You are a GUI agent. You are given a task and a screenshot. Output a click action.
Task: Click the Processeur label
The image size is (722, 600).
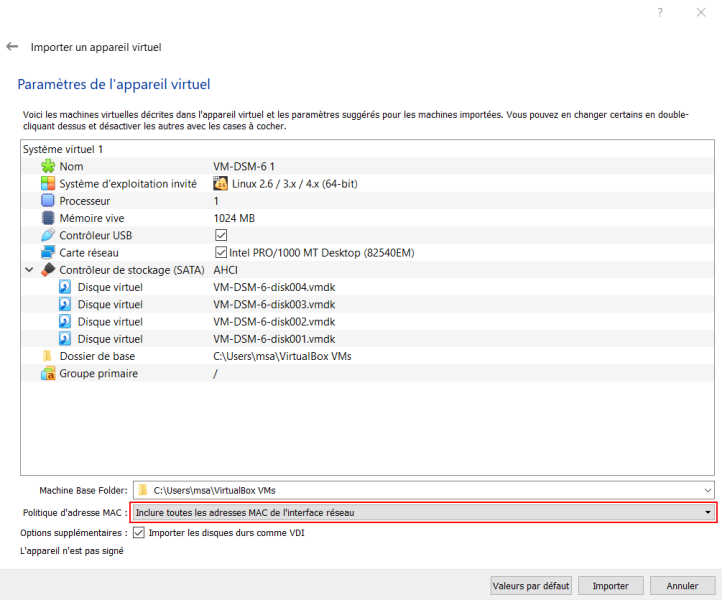(85, 201)
